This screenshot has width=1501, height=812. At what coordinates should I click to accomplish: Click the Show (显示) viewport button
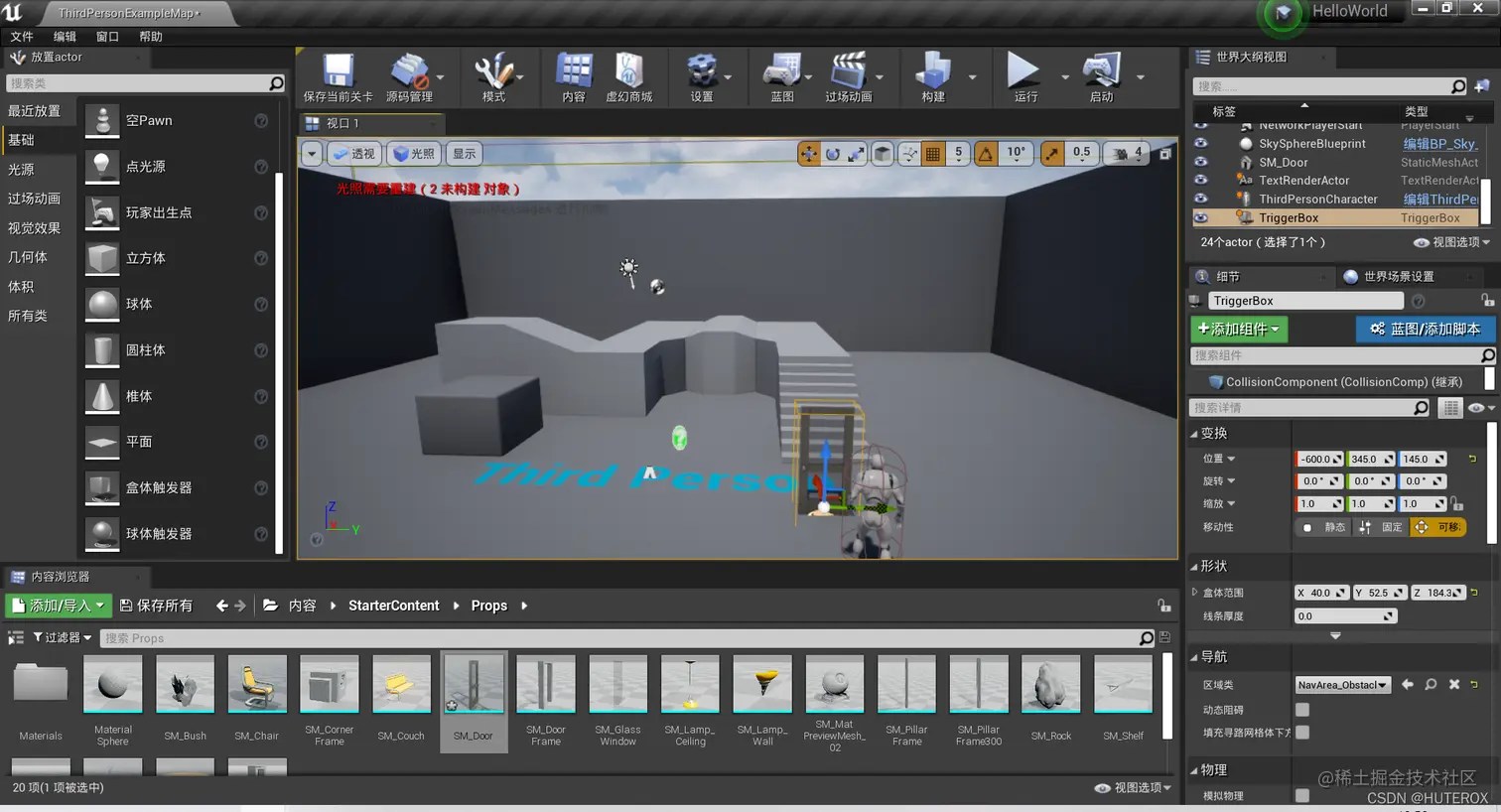[x=465, y=154]
